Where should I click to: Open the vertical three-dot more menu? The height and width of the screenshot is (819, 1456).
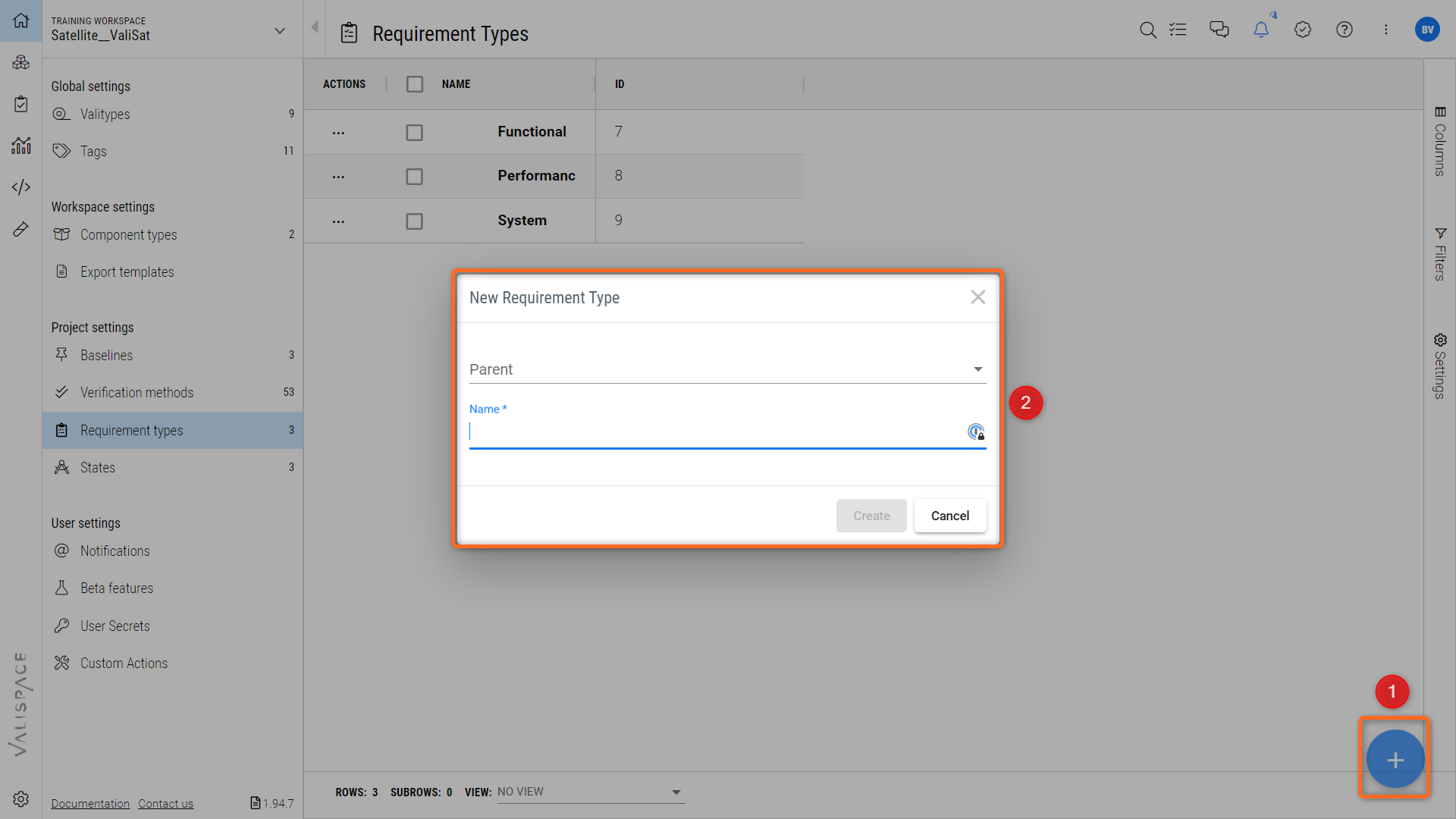tap(1386, 30)
